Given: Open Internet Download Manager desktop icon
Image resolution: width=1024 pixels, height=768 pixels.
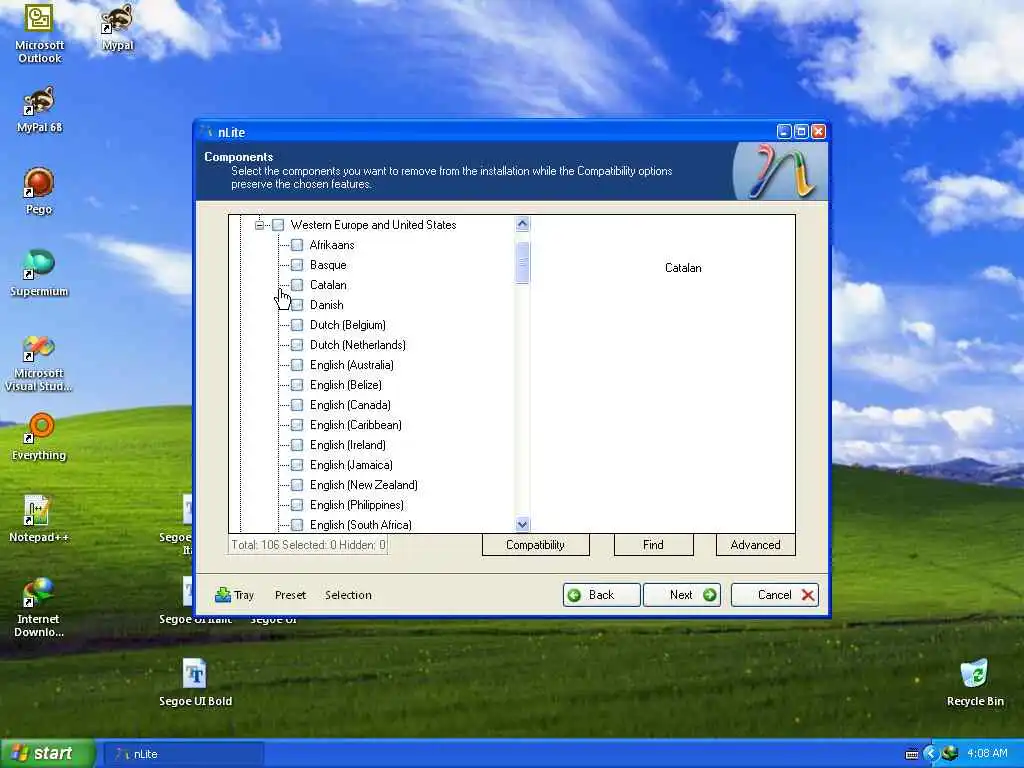Looking at the screenshot, I should (39, 607).
